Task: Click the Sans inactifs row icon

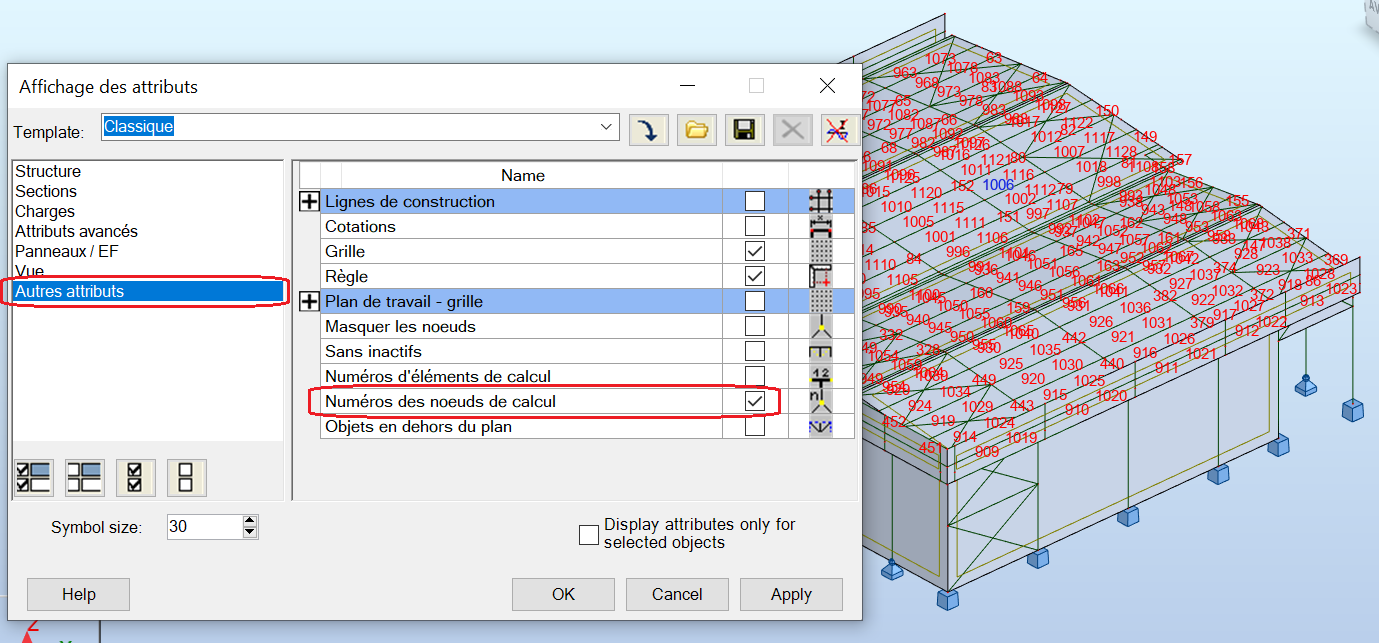Action: tap(821, 351)
